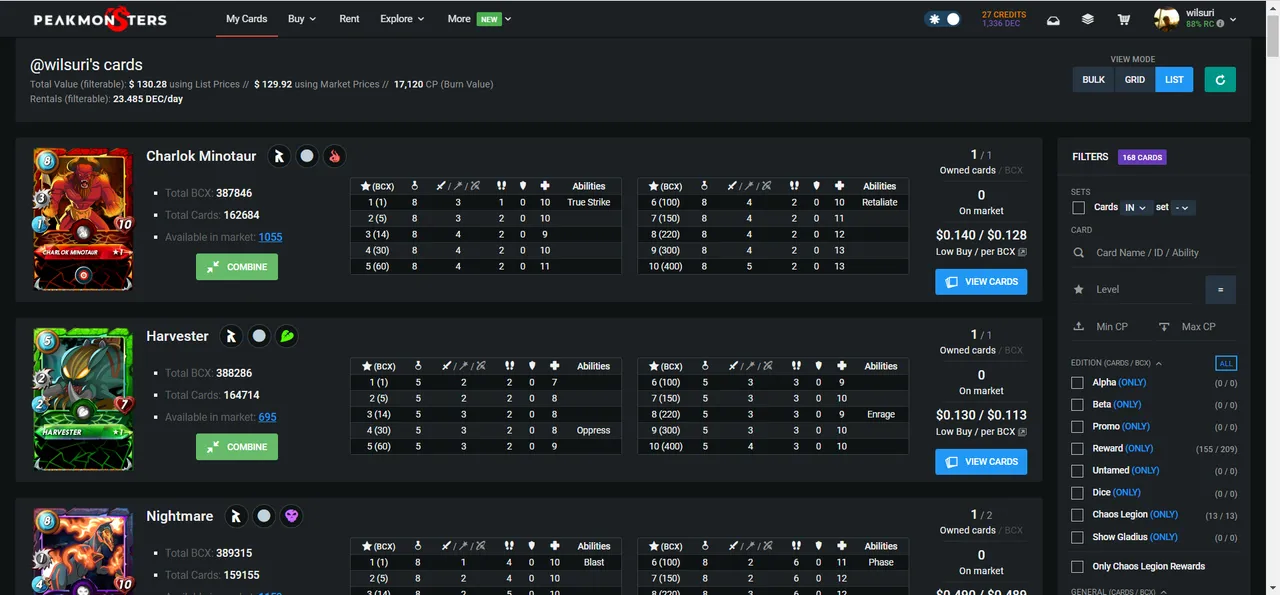The image size is (1280, 595).
Task: Check Only Chaos Legion Rewards checkbox
Action: pos(1078,567)
